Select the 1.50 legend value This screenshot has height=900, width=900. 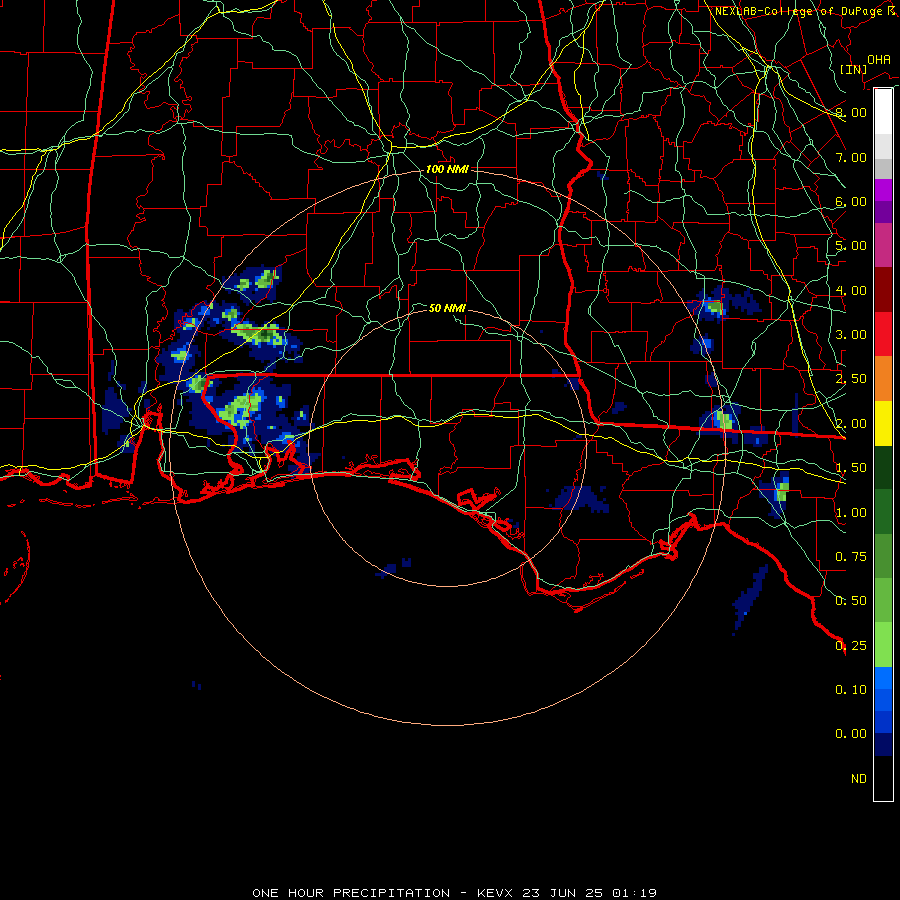[851, 468]
